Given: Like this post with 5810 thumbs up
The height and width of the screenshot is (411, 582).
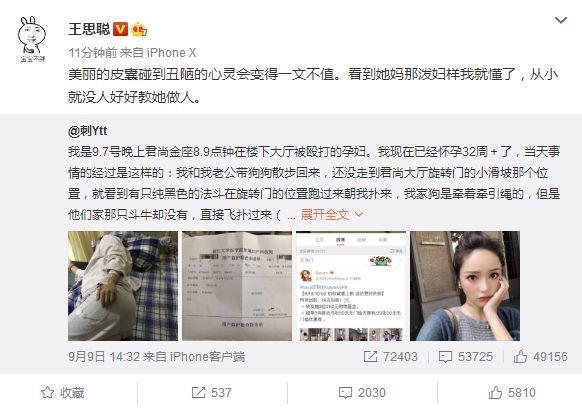Looking at the screenshot, I should click(512, 392).
